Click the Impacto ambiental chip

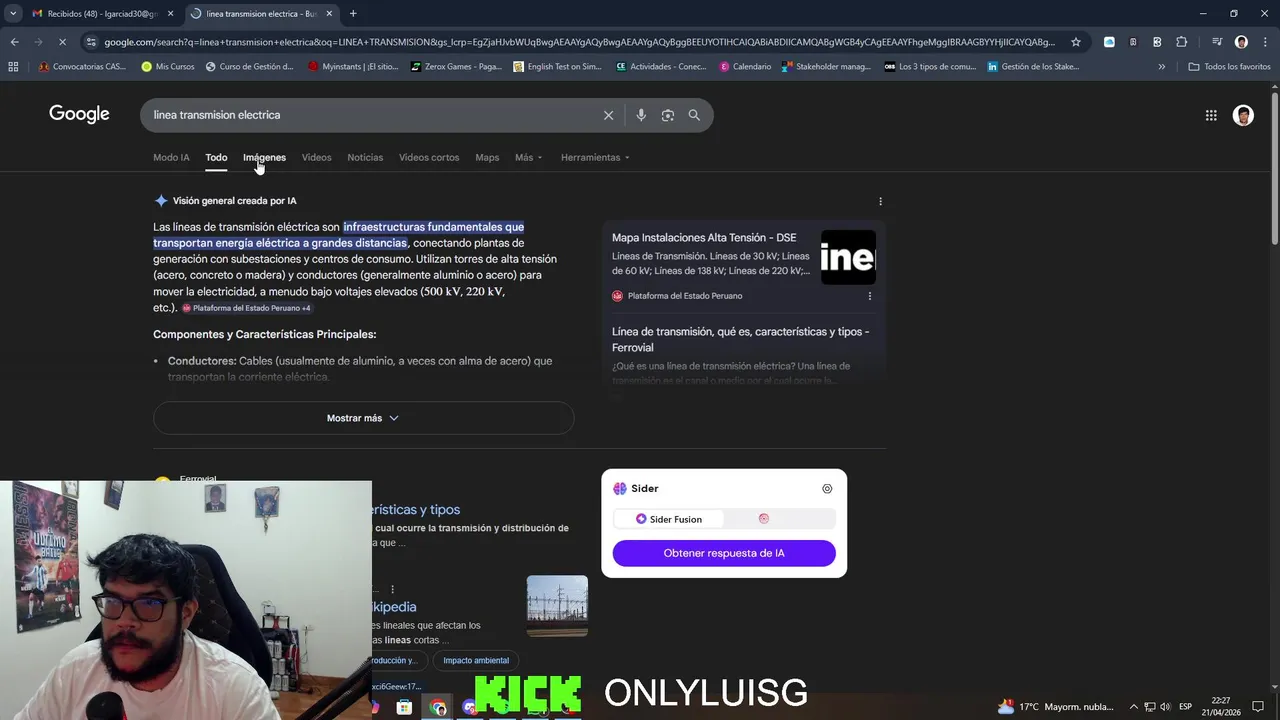(x=476, y=660)
